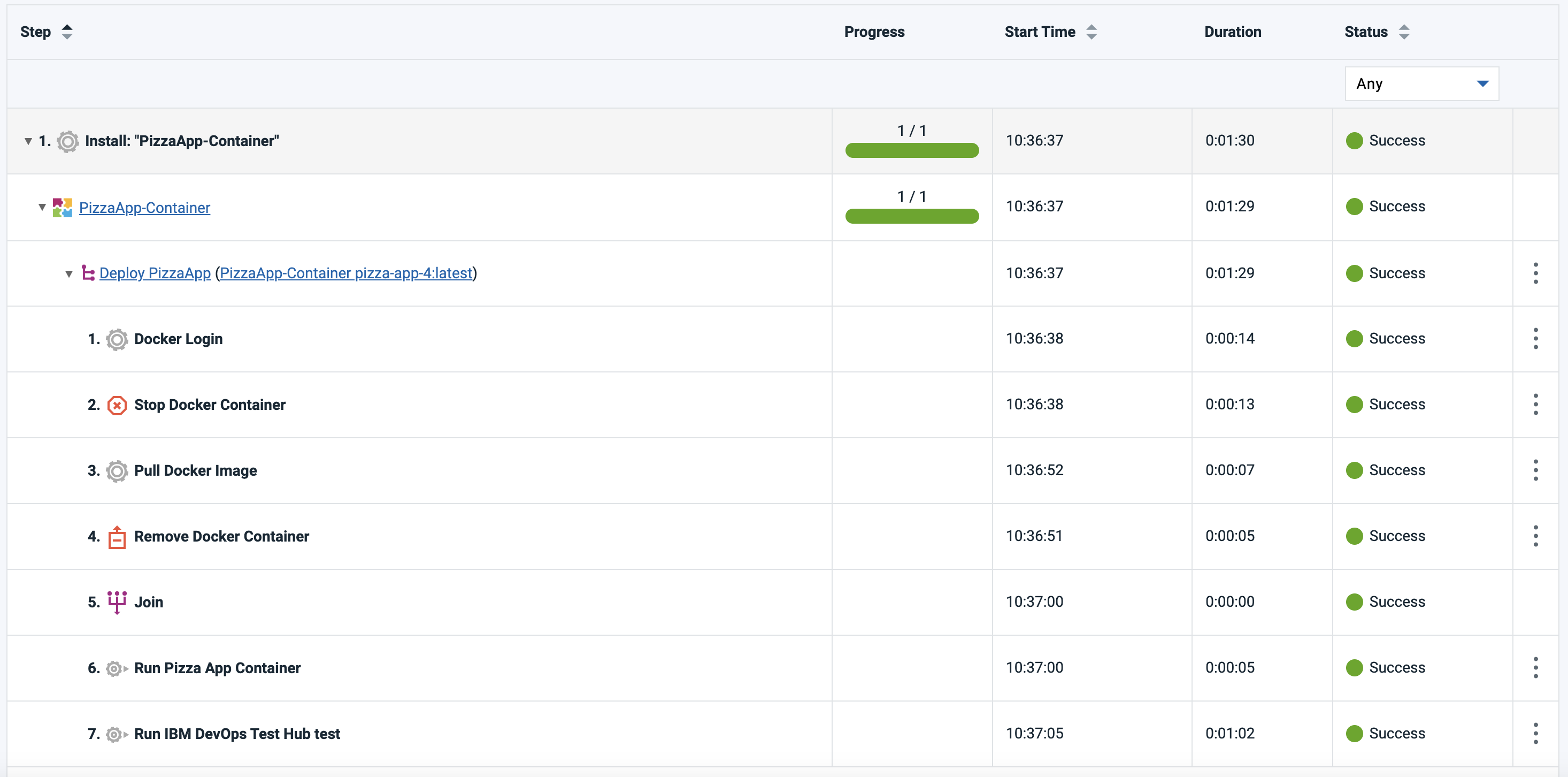Click the purple Join fork icon
1568x777 pixels.
pyautogui.click(x=117, y=602)
